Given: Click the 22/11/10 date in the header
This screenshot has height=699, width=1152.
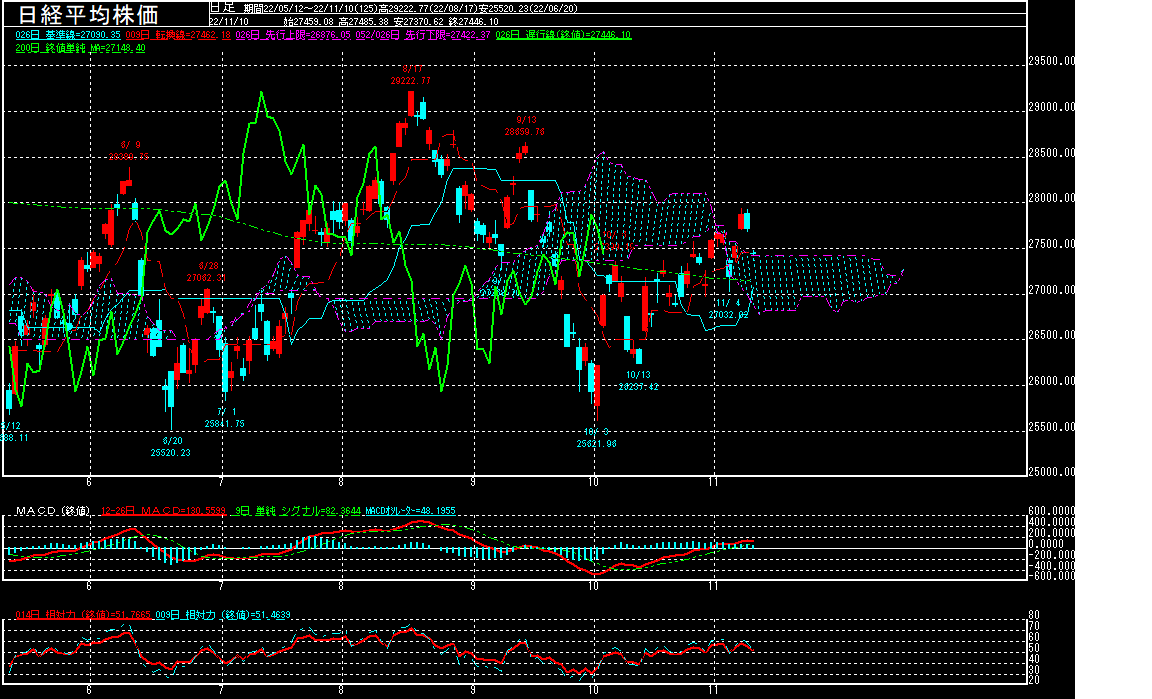Looking at the screenshot, I should pyautogui.click(x=228, y=22).
